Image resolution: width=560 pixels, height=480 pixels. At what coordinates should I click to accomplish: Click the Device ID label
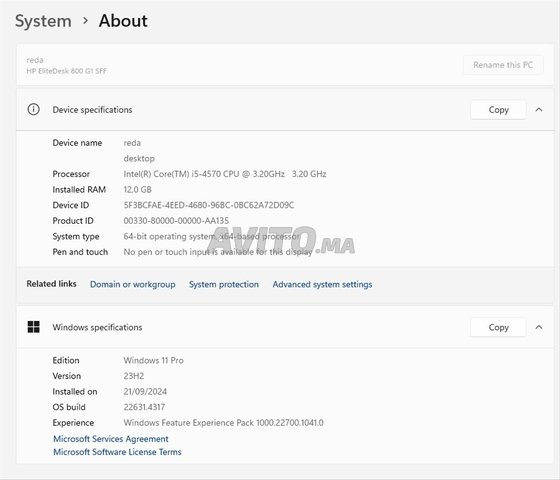tap(71, 205)
